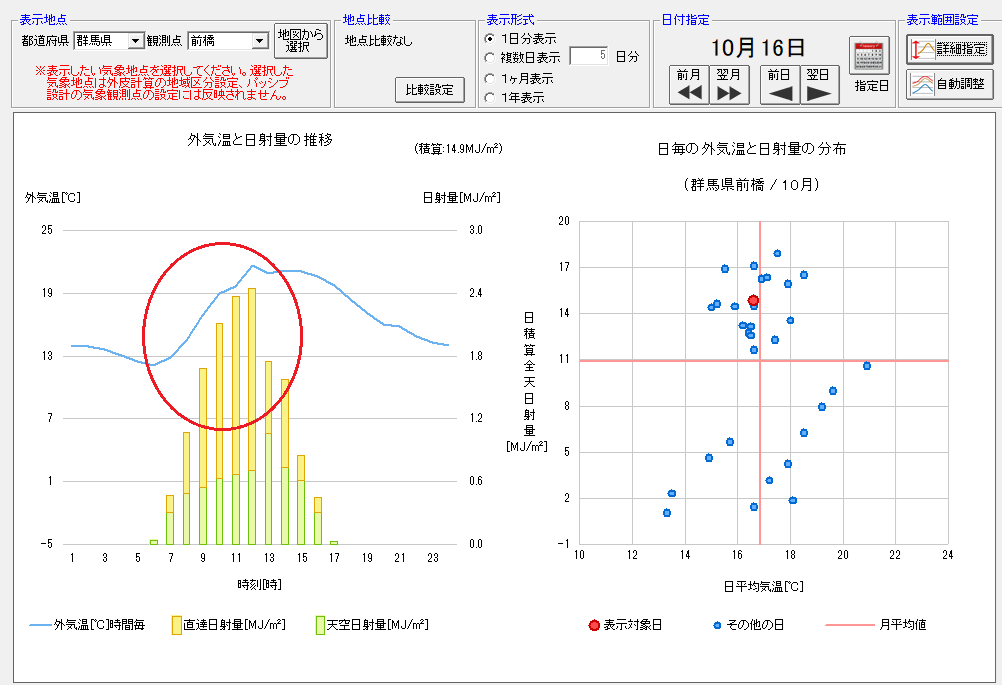This screenshot has height=685, width=1002.
Task: Click the yellow 直達日射量 legend swatch
Action: 176,625
